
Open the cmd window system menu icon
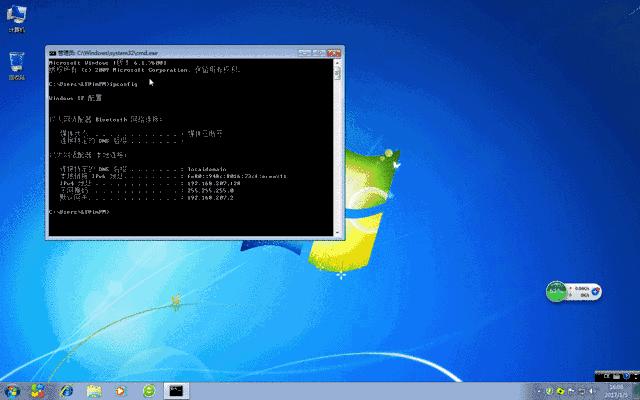pos(52,50)
